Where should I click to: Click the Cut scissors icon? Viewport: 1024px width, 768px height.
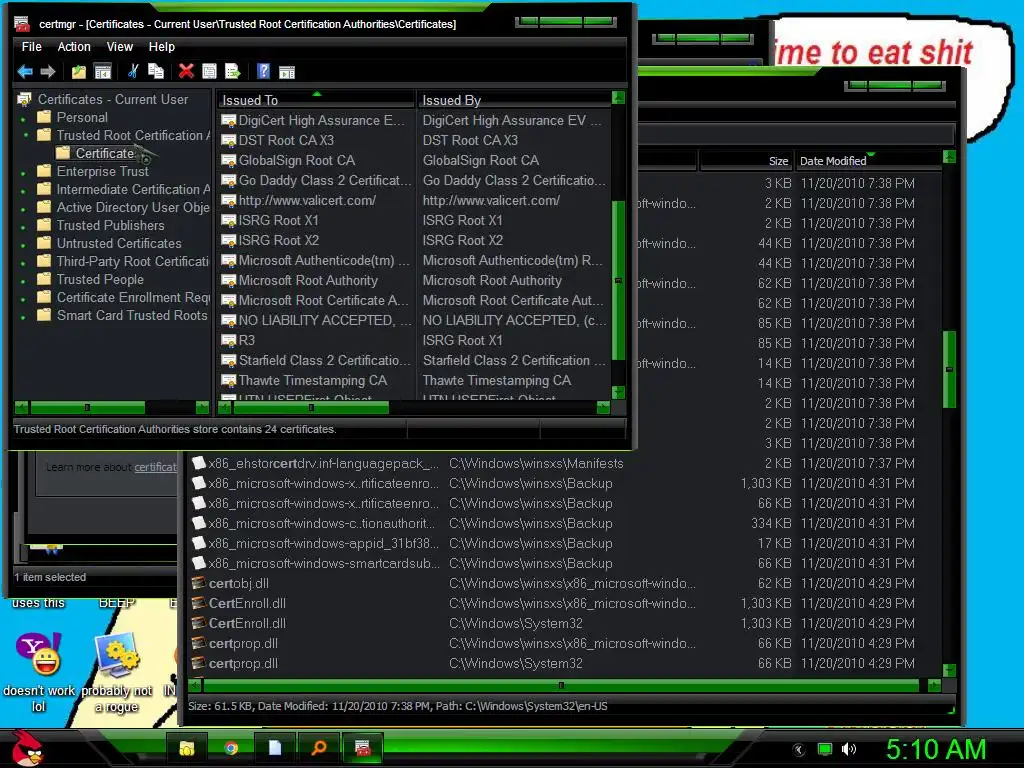(x=133, y=71)
